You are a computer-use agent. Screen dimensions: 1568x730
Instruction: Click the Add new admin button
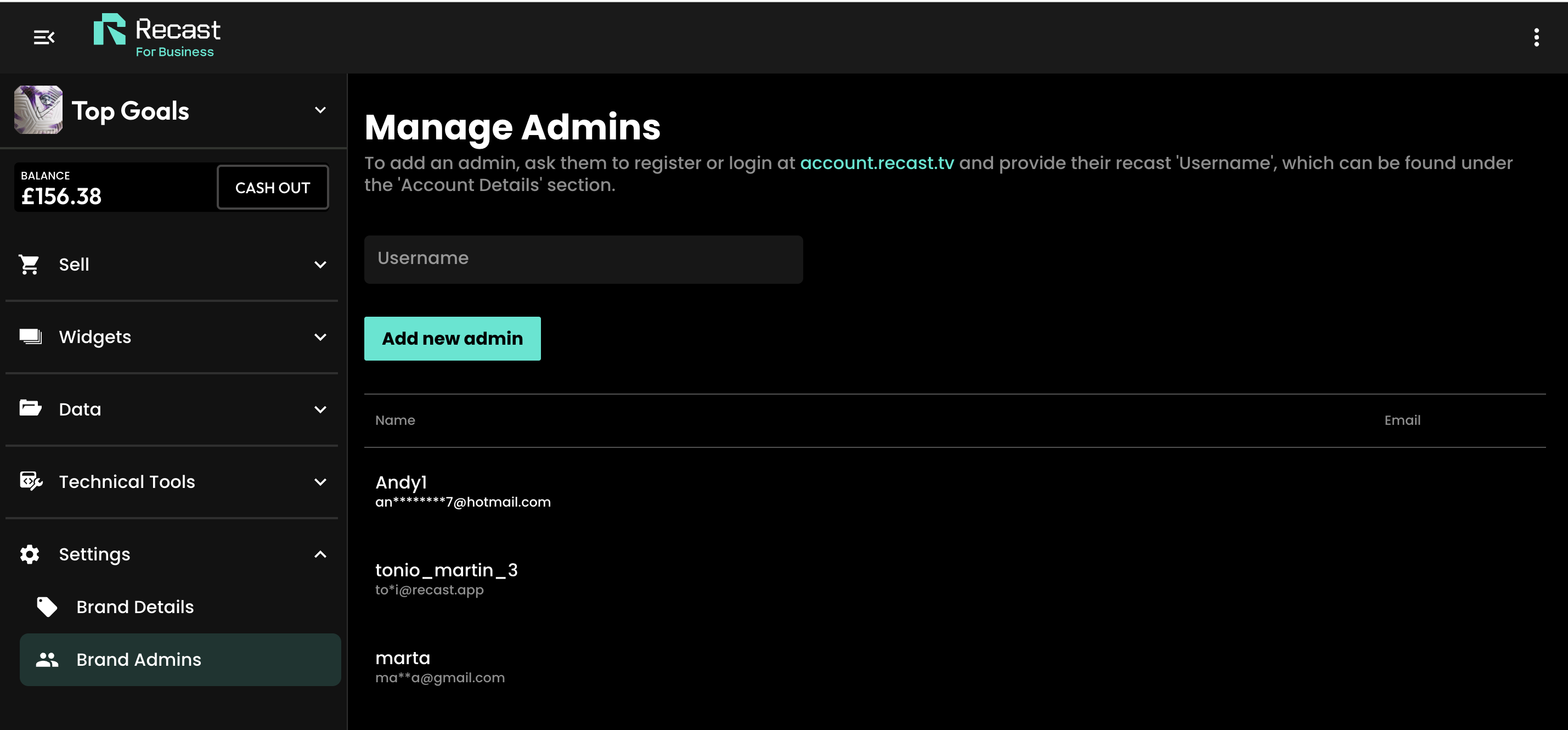click(452, 338)
